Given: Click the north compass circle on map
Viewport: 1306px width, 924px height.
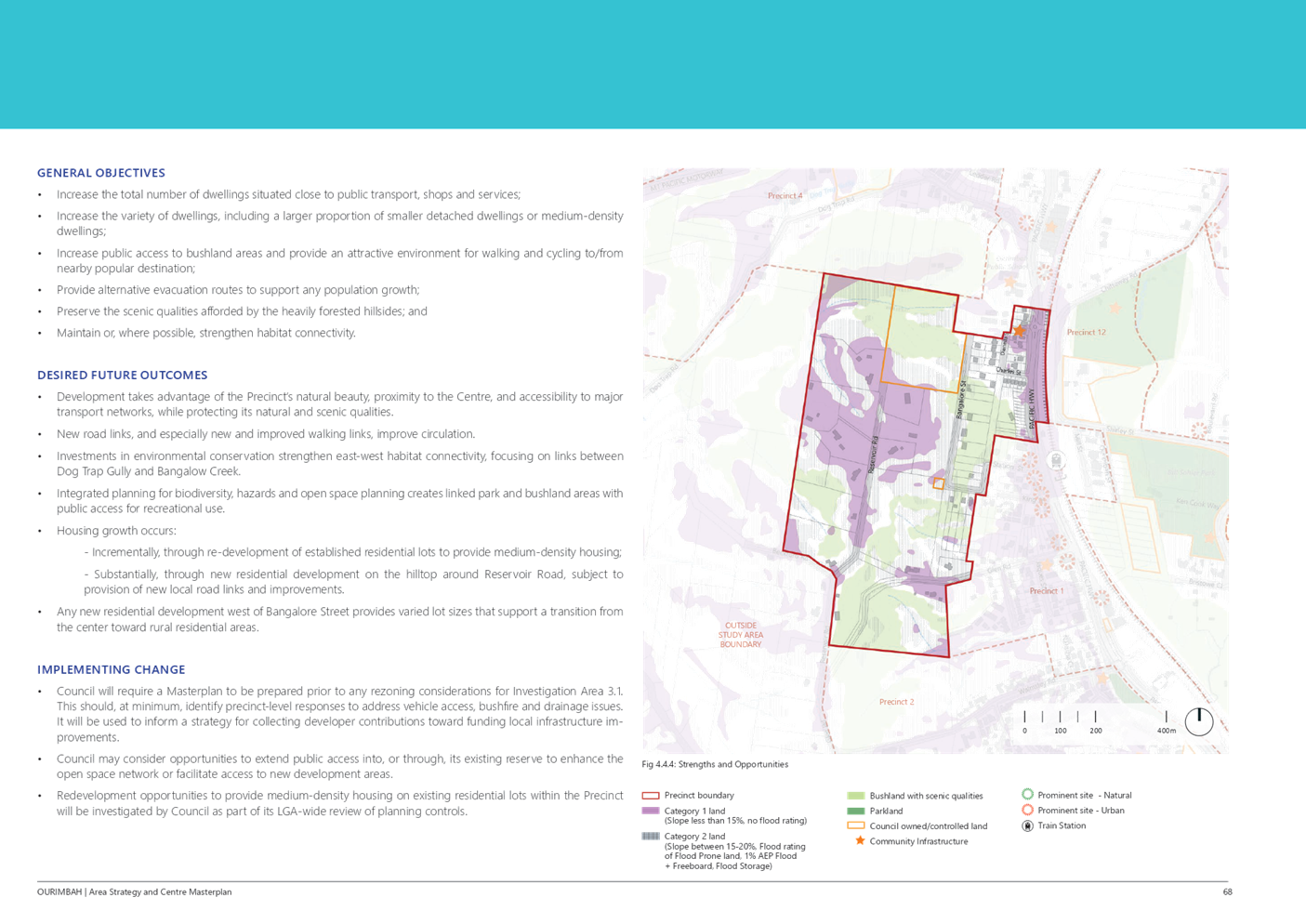Looking at the screenshot, I should click(1199, 721).
